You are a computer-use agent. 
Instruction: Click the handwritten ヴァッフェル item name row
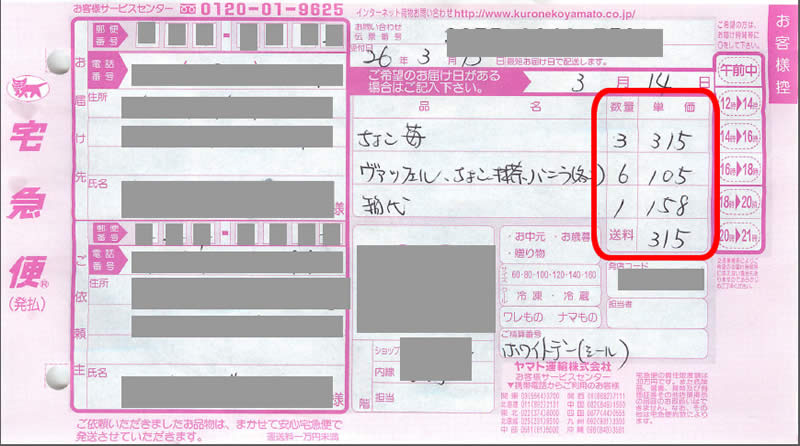(x=481, y=174)
